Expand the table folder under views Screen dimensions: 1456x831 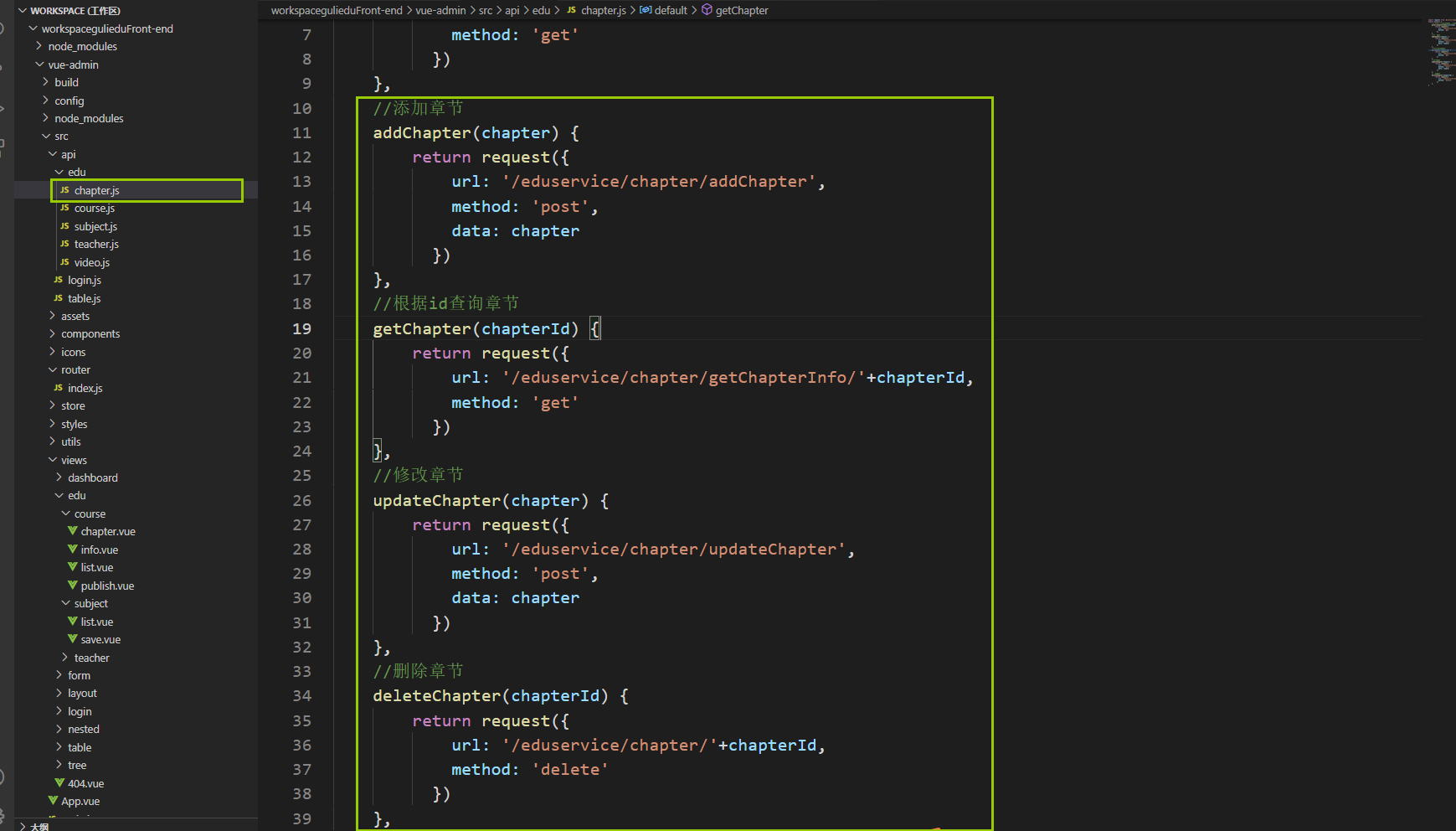pyautogui.click(x=59, y=747)
